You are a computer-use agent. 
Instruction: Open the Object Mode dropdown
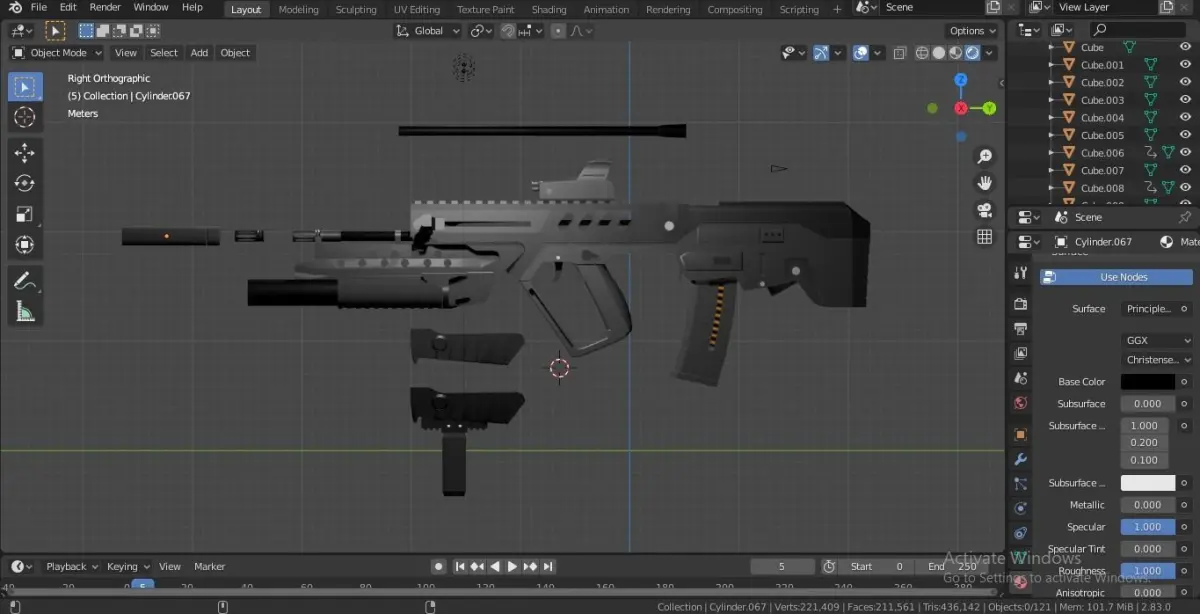click(57, 53)
